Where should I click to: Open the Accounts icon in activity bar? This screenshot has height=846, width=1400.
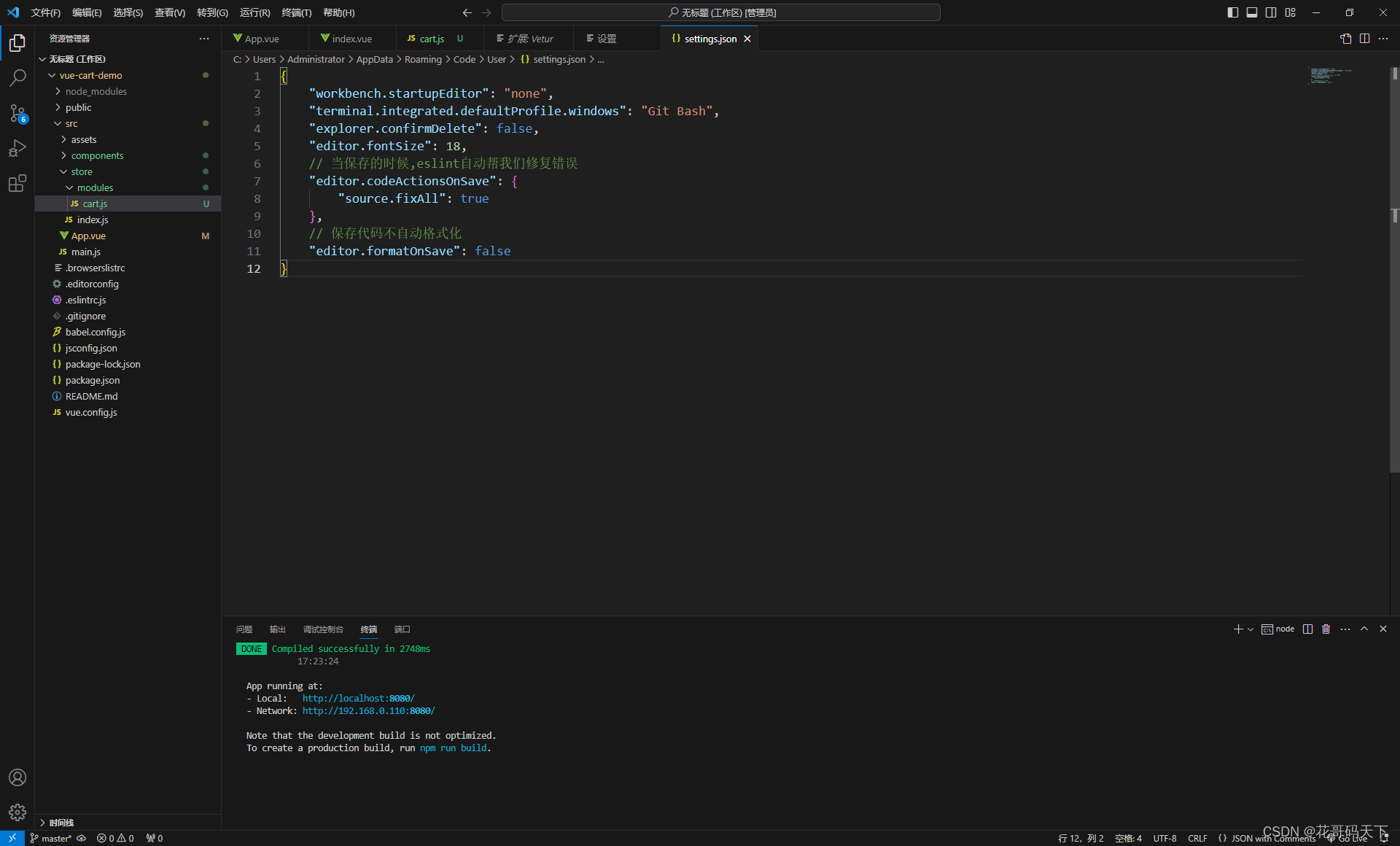[17, 777]
